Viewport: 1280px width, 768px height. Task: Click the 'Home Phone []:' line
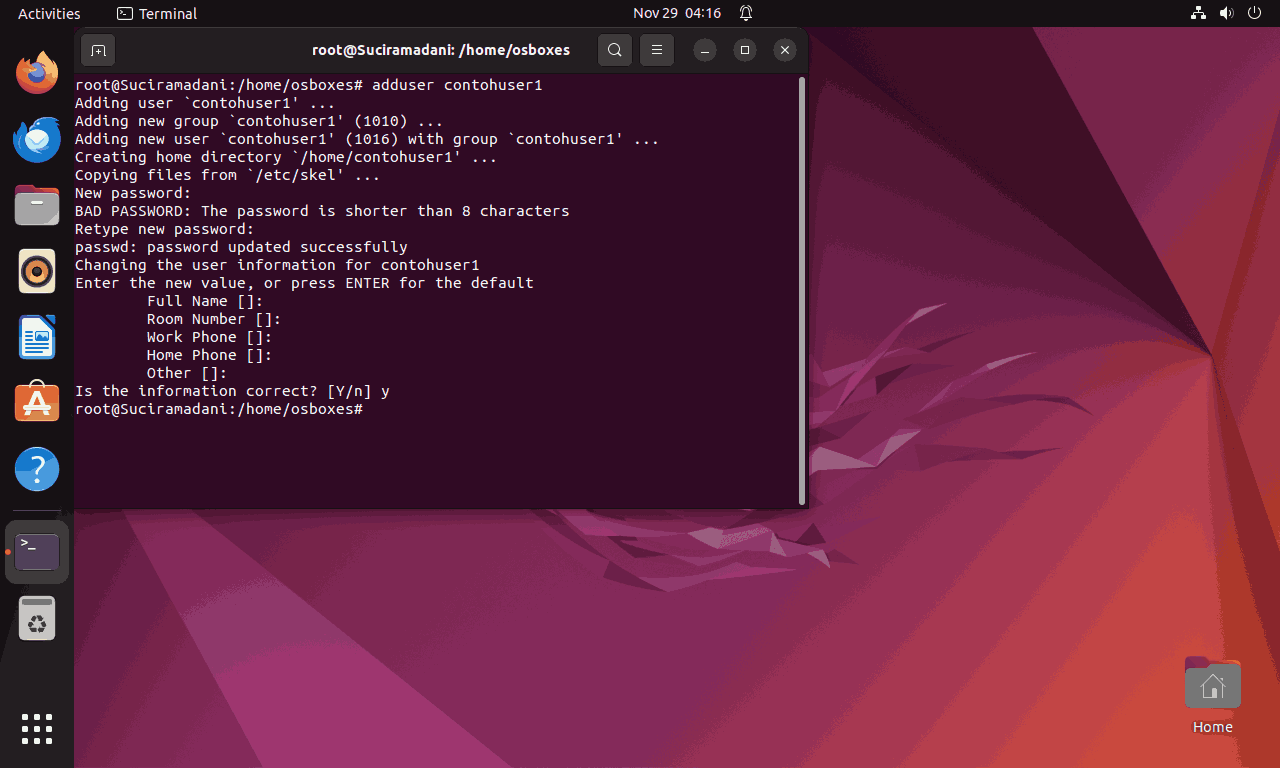coord(210,355)
